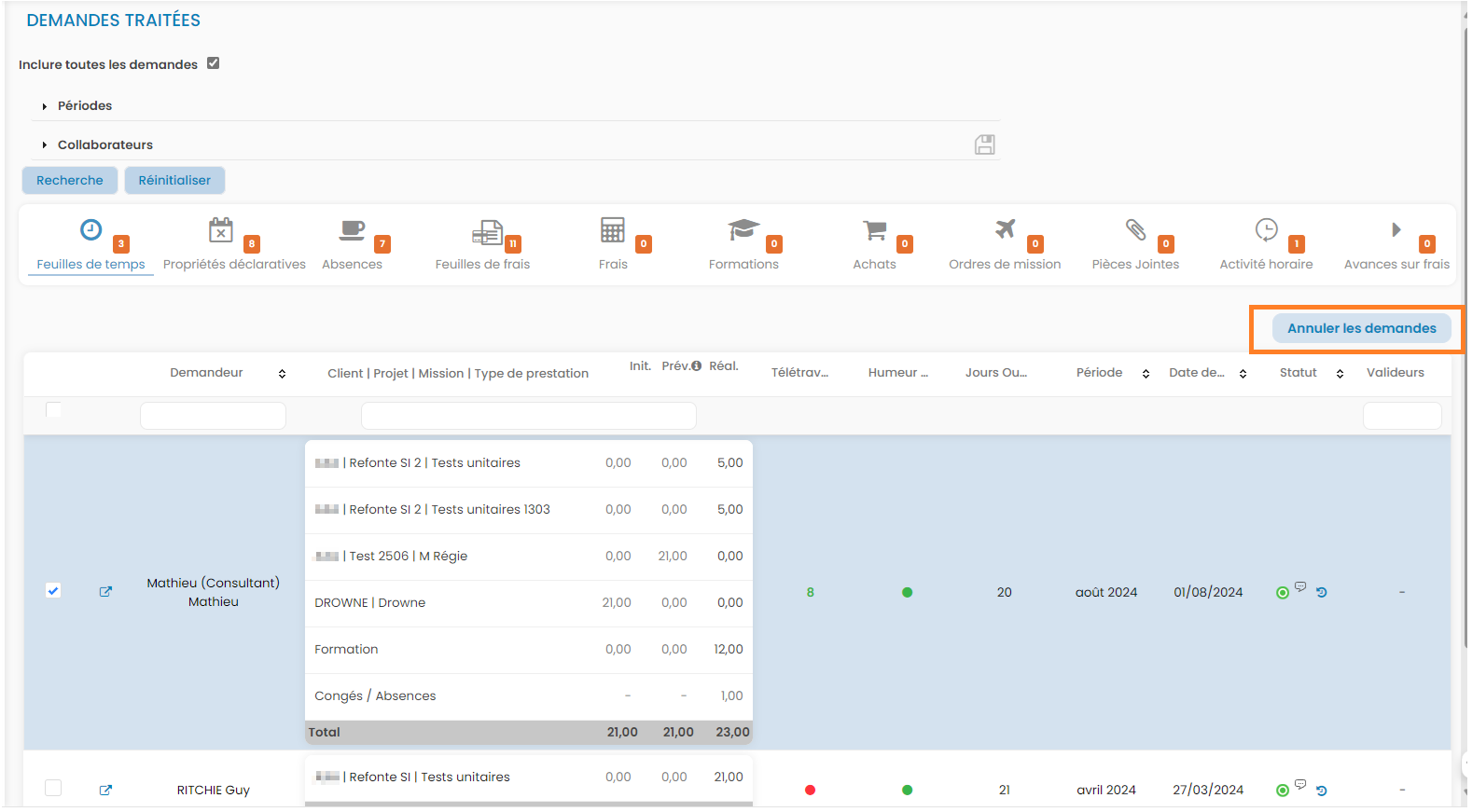Open RITCHIE Guy's timesheet external link icon
Screen dimensions: 1472x812
(x=105, y=790)
